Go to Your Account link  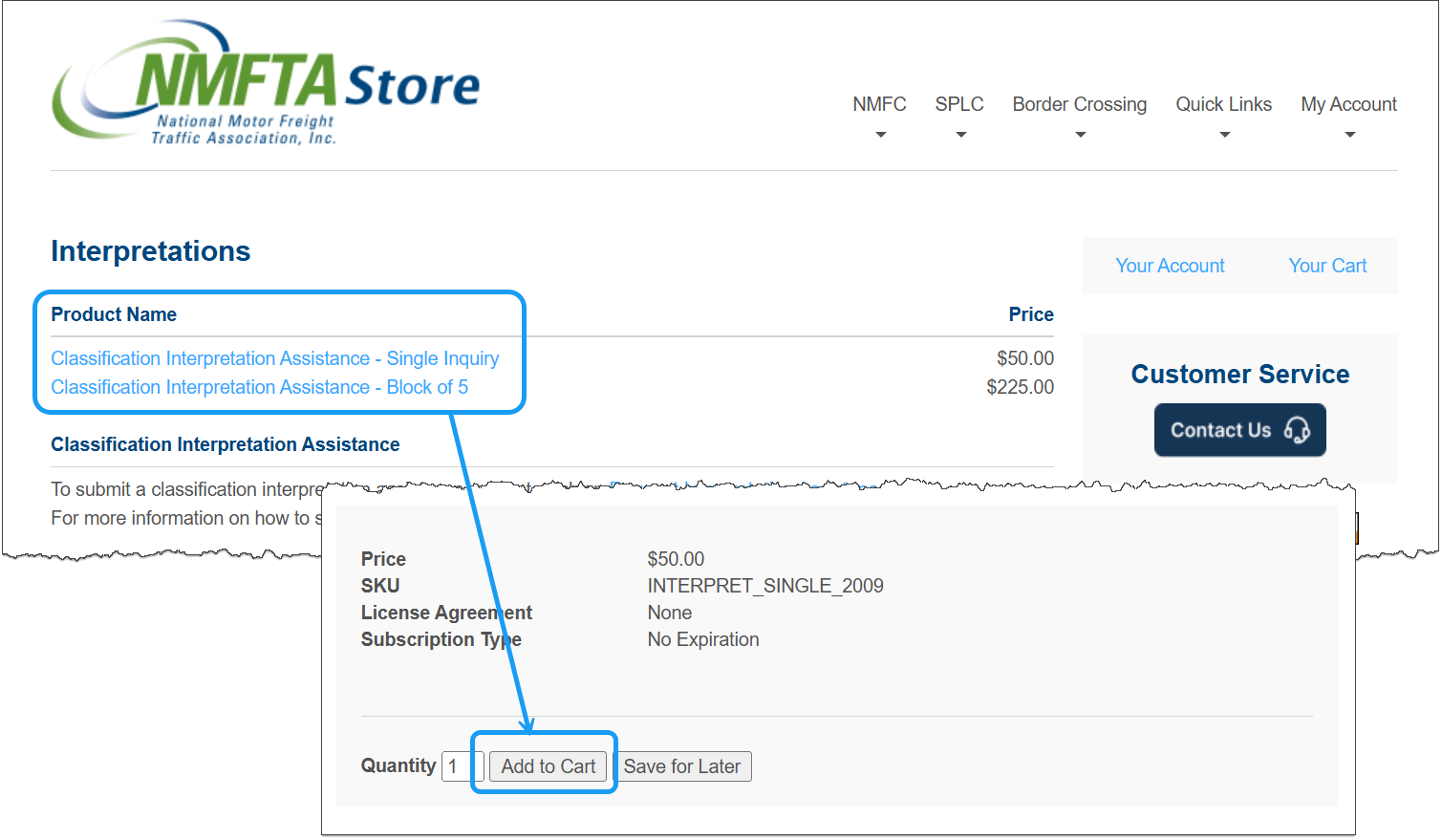coord(1170,266)
